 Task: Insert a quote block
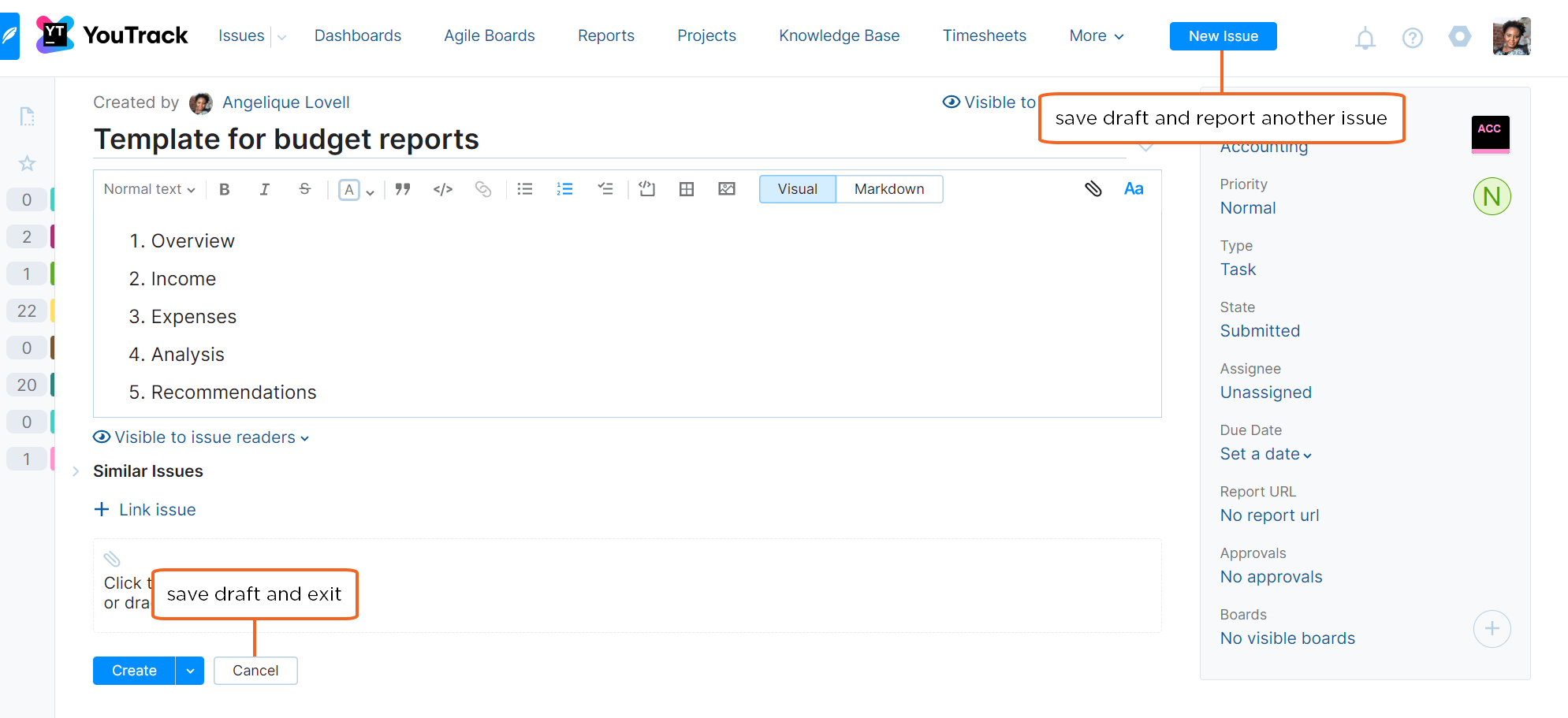pos(402,189)
